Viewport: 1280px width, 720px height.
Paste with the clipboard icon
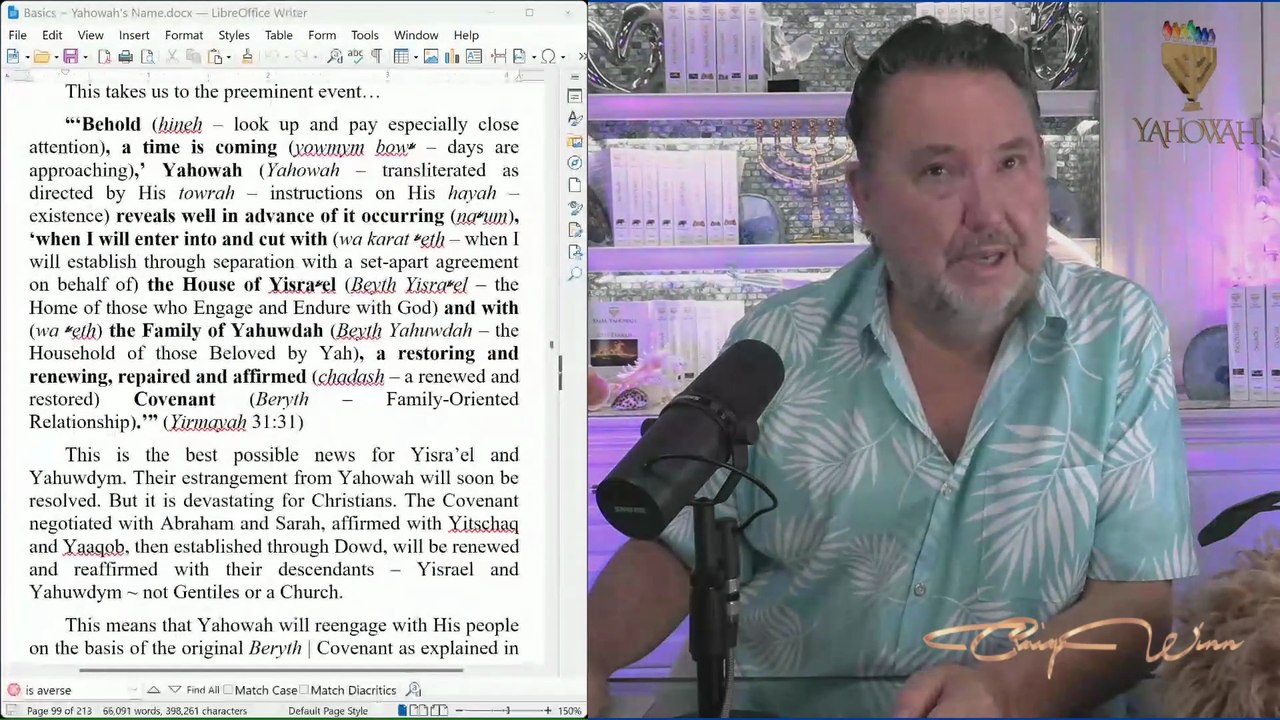point(214,57)
